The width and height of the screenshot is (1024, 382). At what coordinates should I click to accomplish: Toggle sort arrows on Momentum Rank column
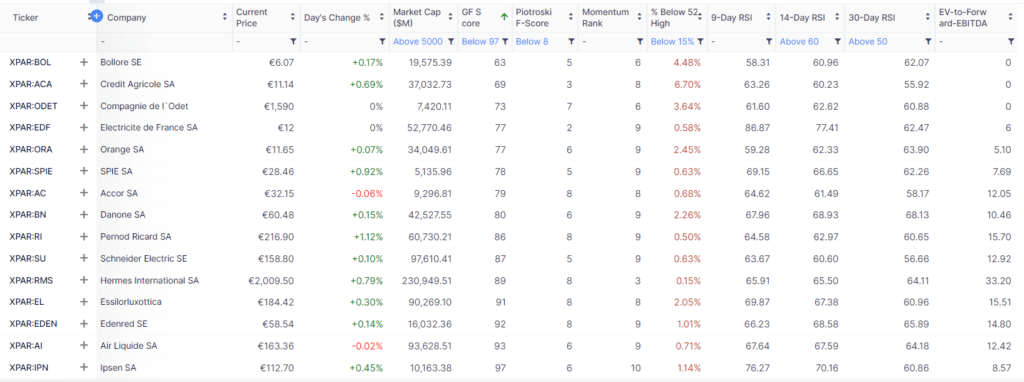pos(640,18)
